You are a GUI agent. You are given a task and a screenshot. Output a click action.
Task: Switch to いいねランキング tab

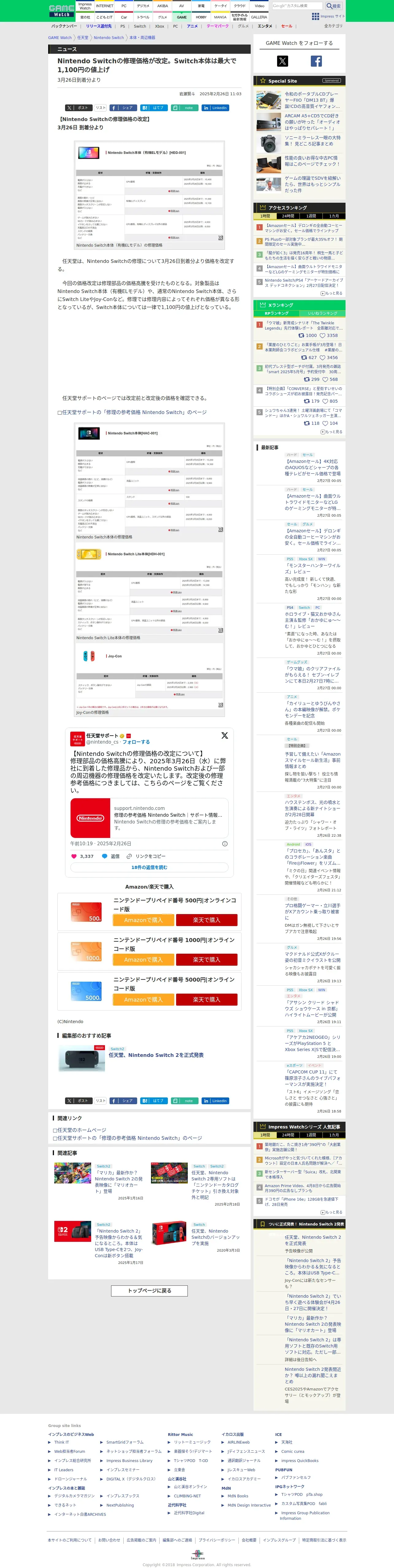pos(322,314)
